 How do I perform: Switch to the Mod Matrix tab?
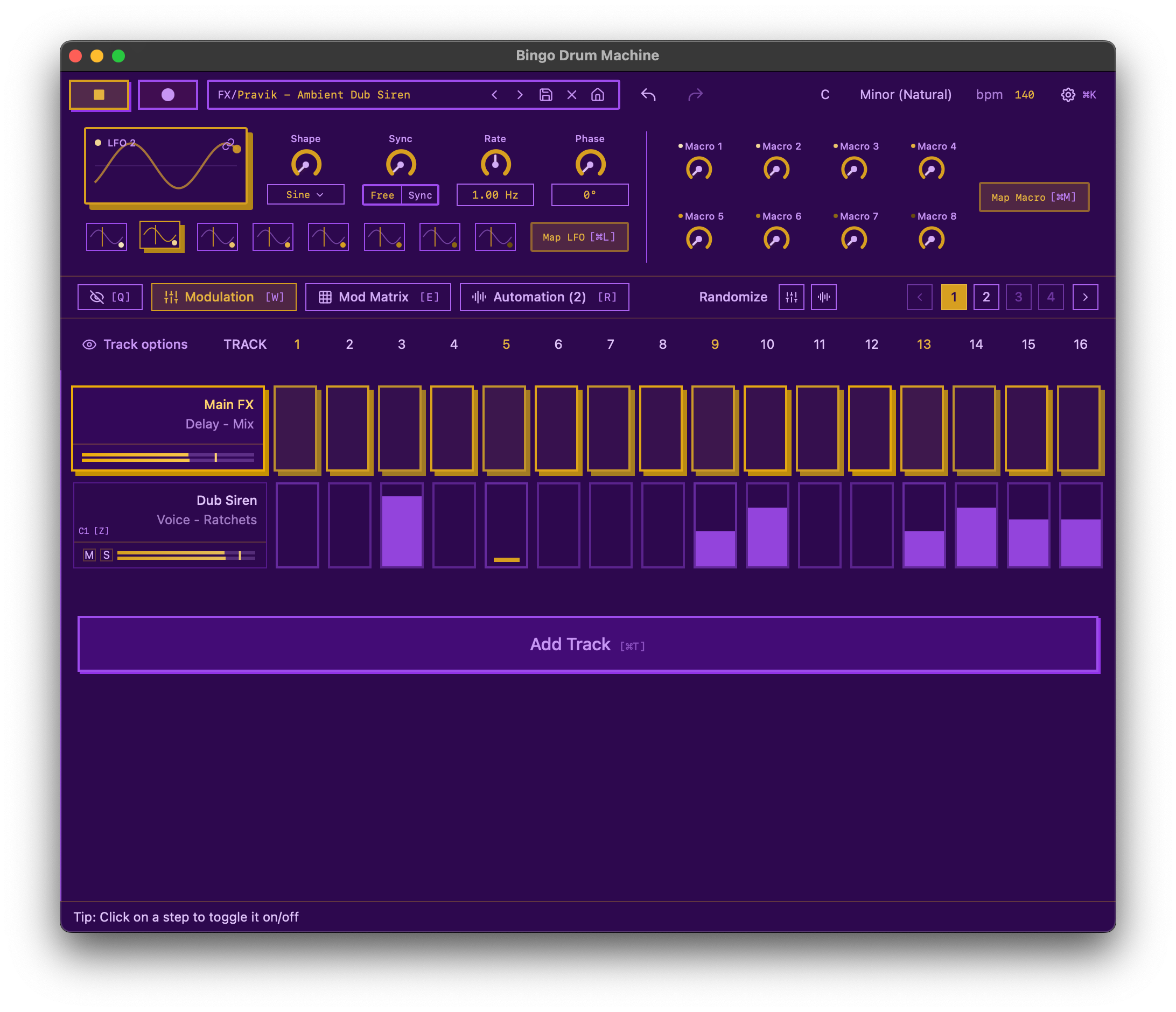378,297
